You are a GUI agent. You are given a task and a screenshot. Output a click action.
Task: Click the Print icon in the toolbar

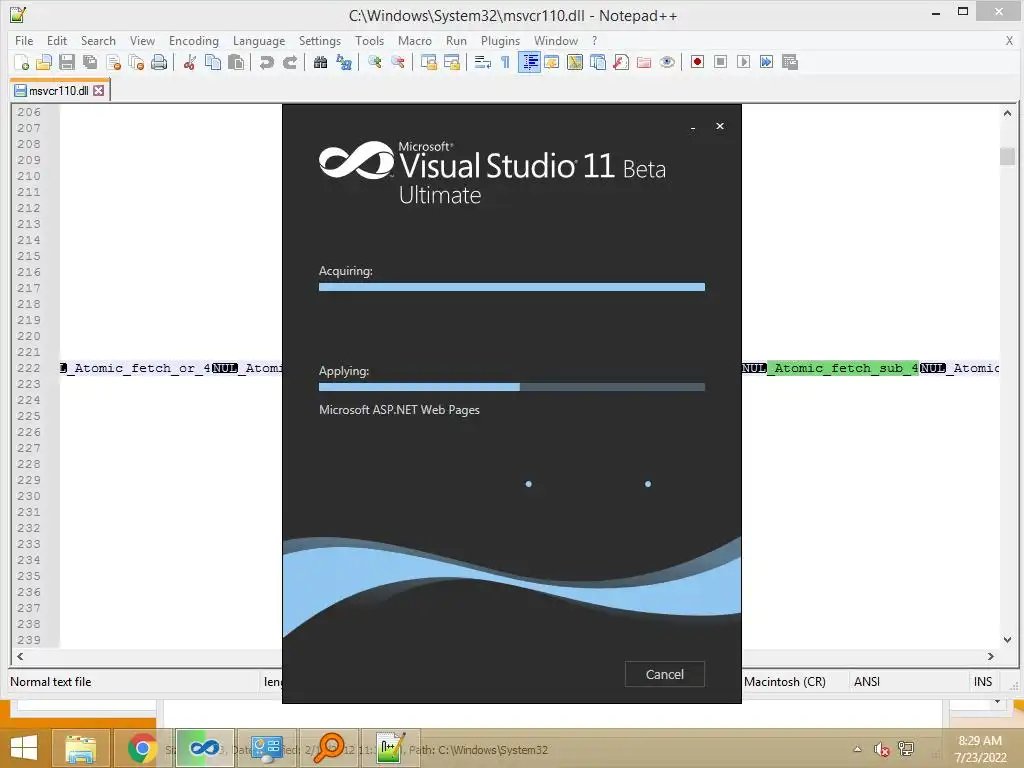159,62
